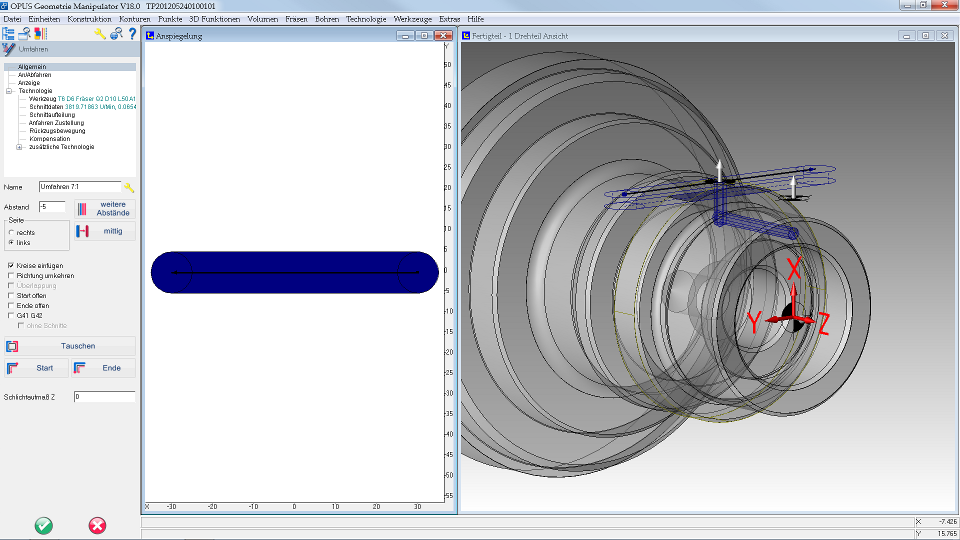The image size is (960, 540).
Task: Click the tree structure icon in toolbar
Action: click(9, 34)
